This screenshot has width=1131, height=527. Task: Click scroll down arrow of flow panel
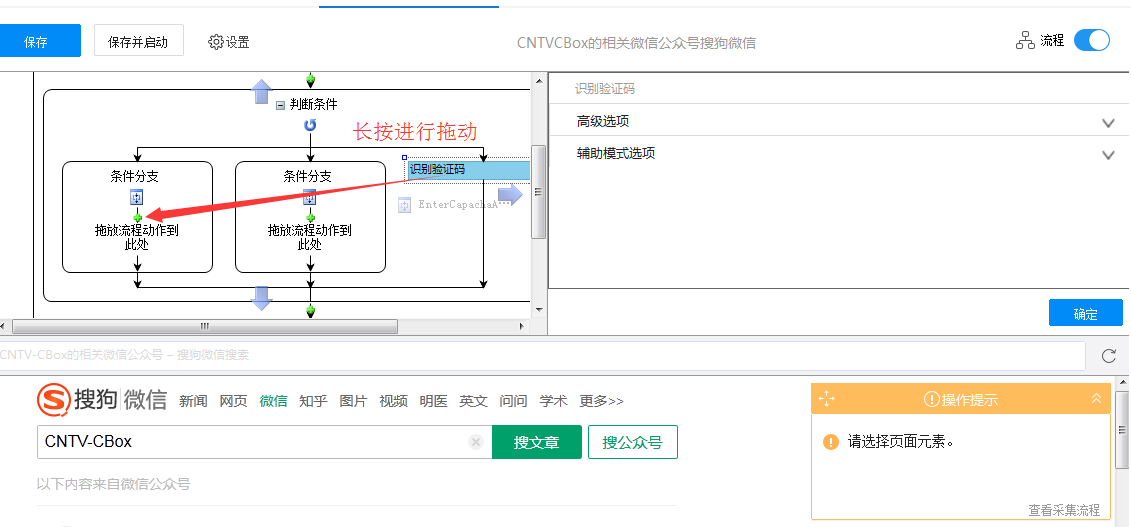coord(538,310)
